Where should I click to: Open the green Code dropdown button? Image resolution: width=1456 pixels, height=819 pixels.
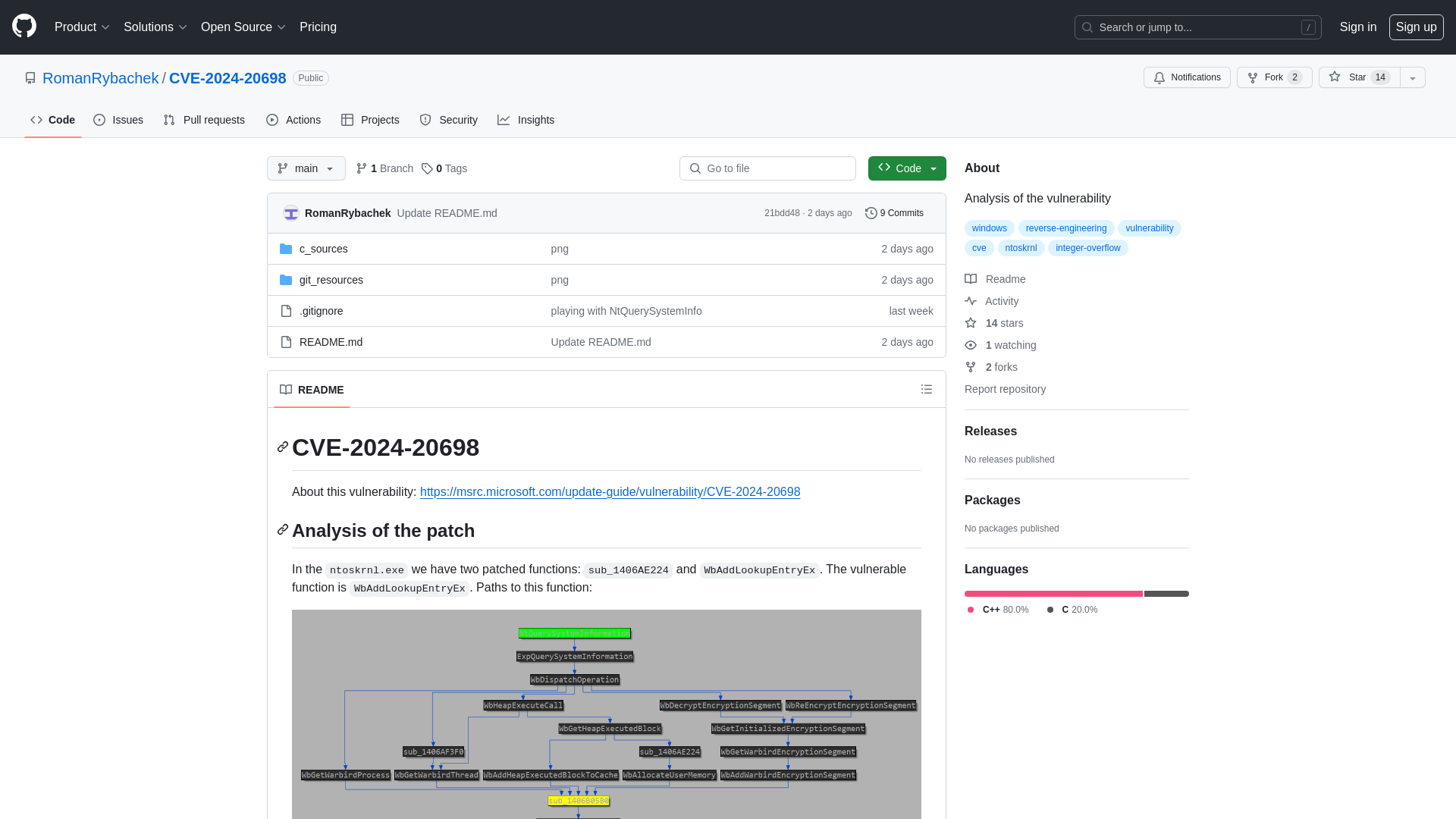(x=907, y=168)
